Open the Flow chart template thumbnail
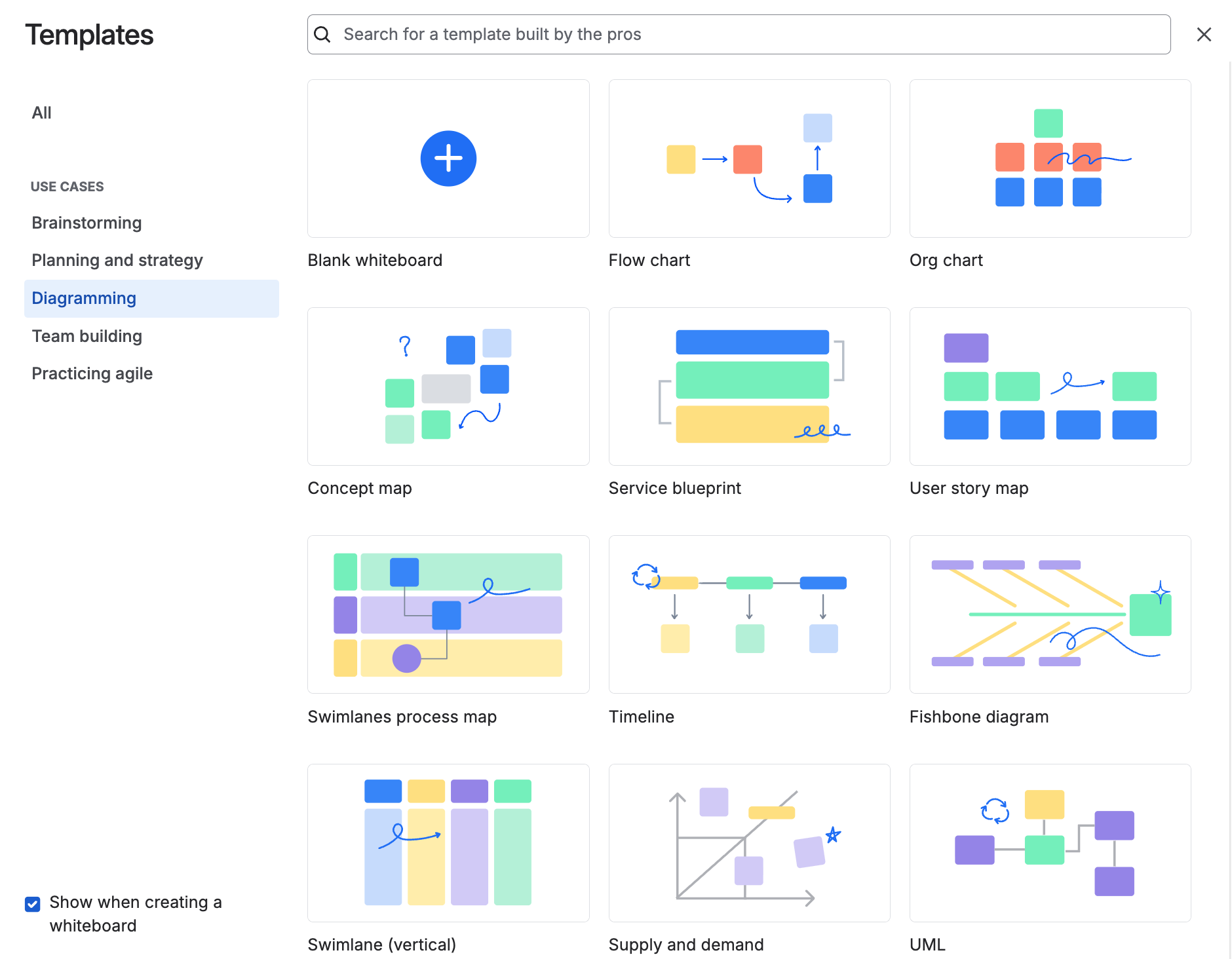The width and height of the screenshot is (1232, 959). coord(749,159)
